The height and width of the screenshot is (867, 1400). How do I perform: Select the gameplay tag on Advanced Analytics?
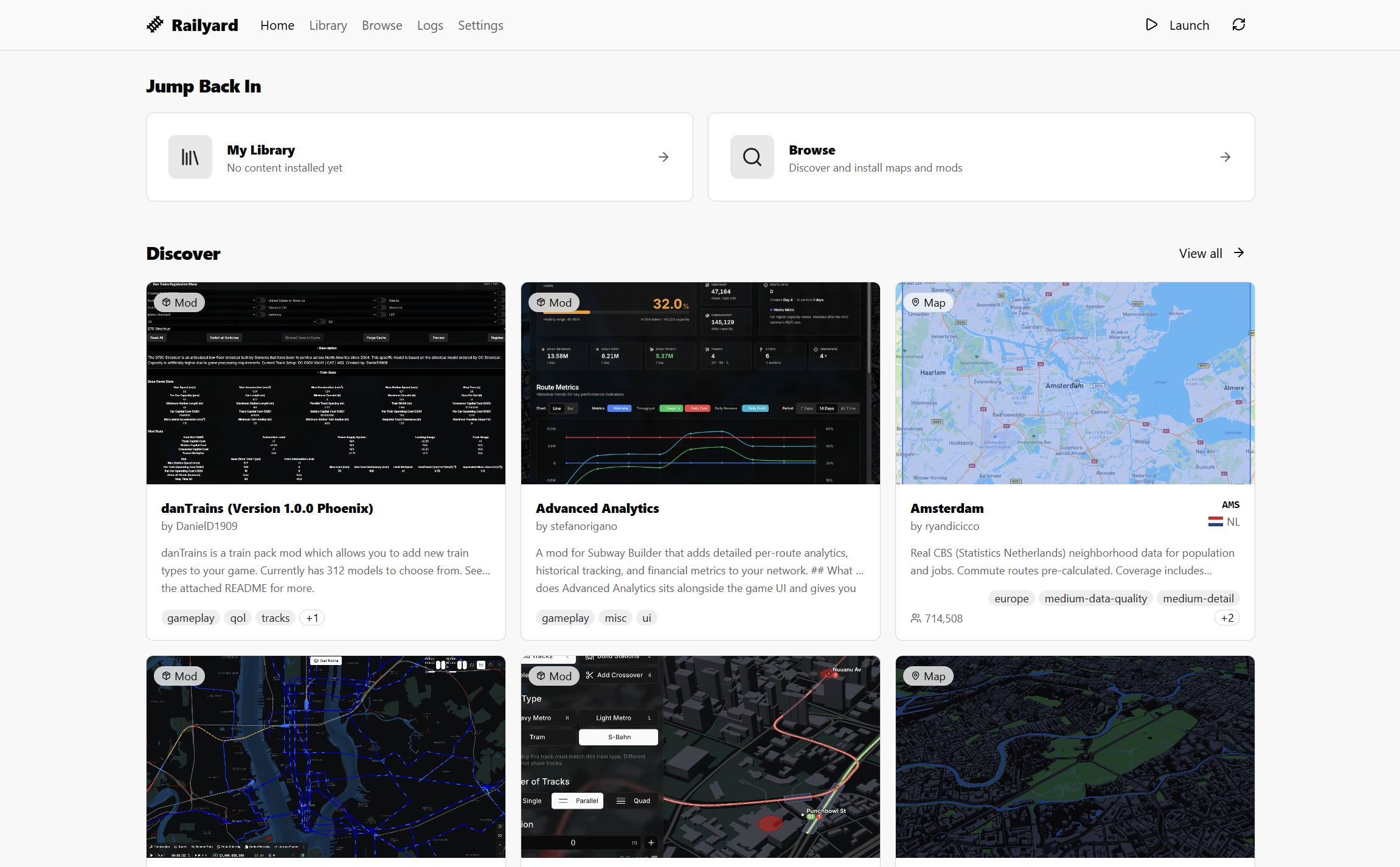pos(565,618)
